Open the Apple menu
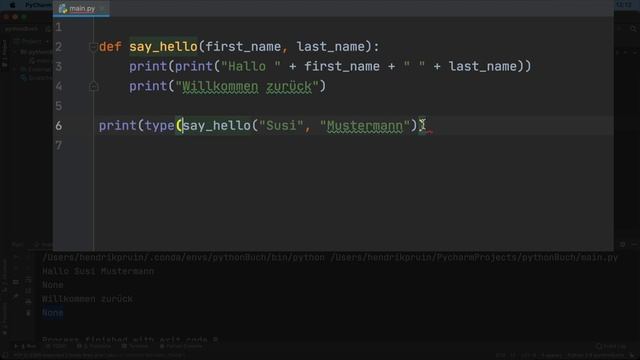Viewport: 640px width, 360px height. pos(12,5)
